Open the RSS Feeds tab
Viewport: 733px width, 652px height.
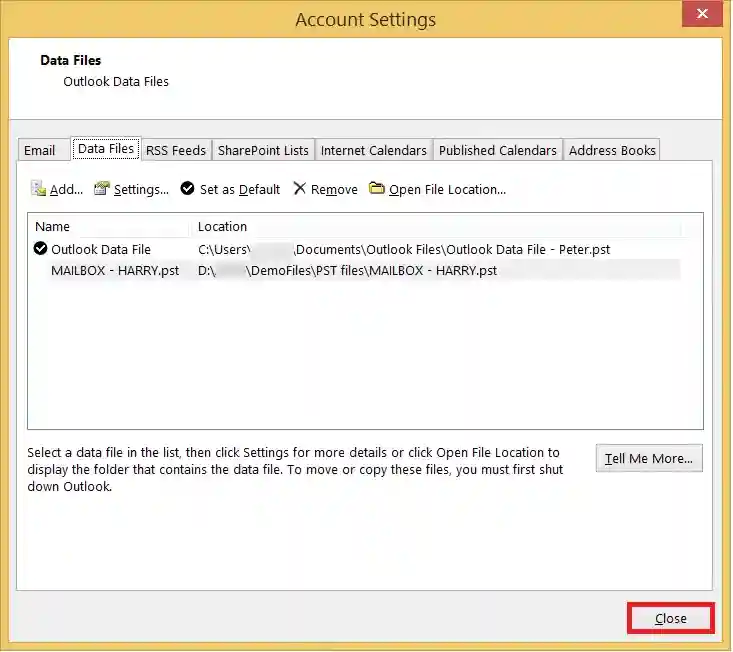(x=176, y=150)
